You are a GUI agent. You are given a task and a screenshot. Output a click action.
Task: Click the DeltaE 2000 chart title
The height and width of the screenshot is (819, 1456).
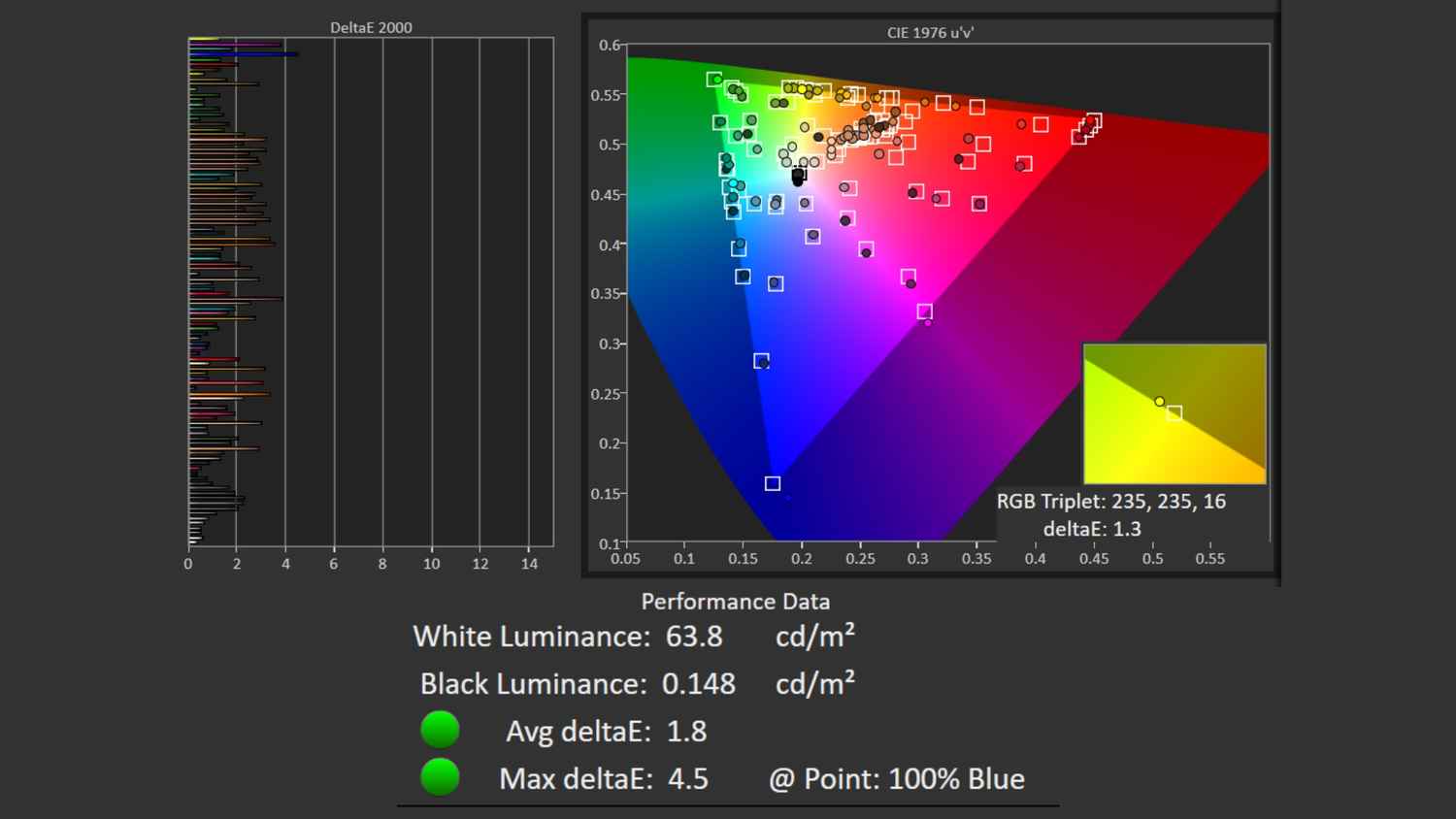371,27
